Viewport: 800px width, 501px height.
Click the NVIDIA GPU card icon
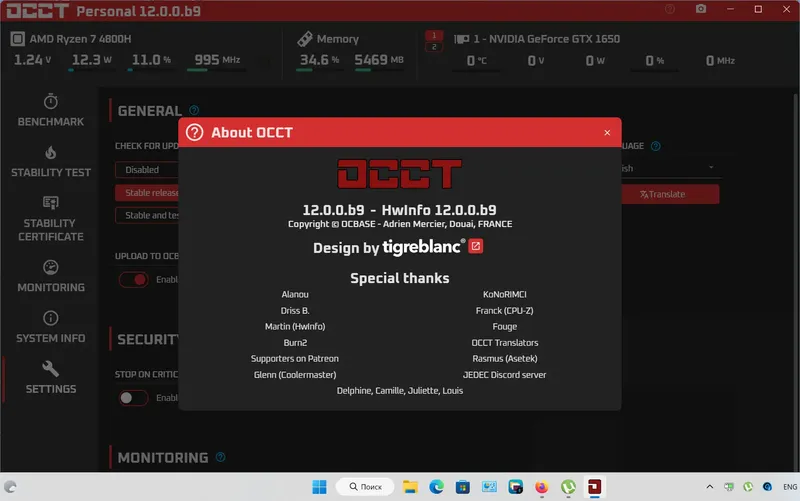coord(461,39)
